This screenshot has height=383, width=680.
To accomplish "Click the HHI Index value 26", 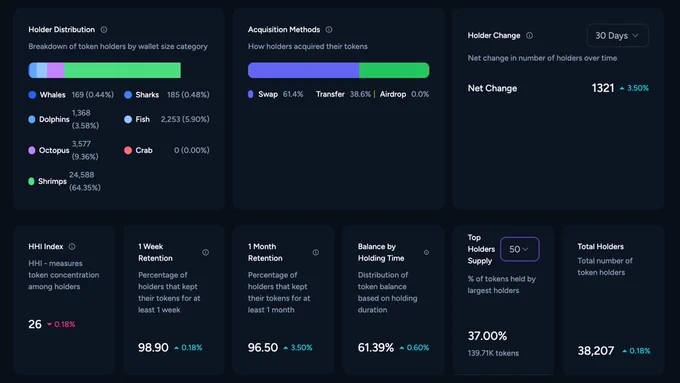I will (x=35, y=324).
